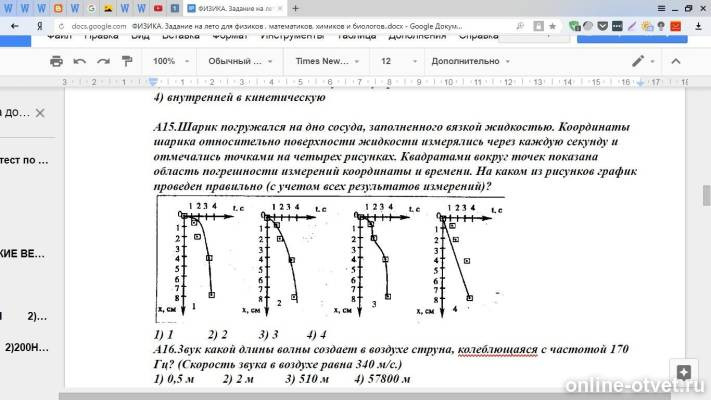This screenshot has width=711, height=400.
Task: Undo the last edit
Action: pos(80,61)
